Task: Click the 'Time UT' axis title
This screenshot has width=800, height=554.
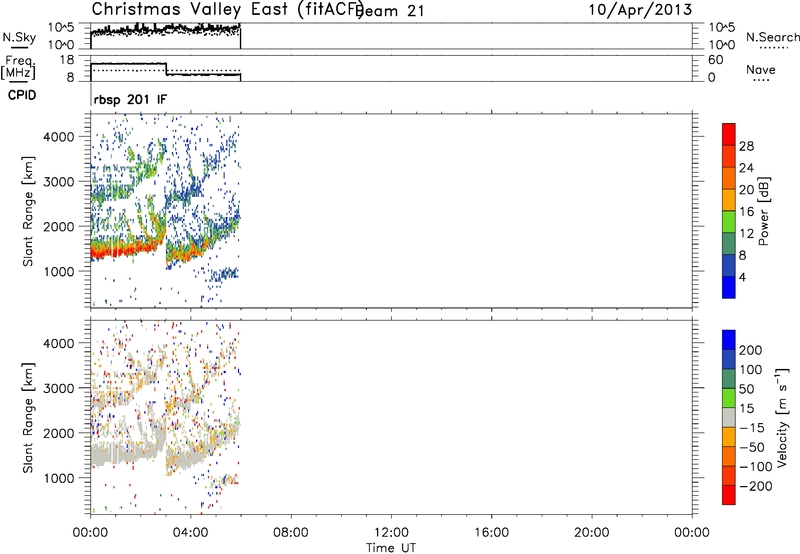Action: pyautogui.click(x=391, y=548)
